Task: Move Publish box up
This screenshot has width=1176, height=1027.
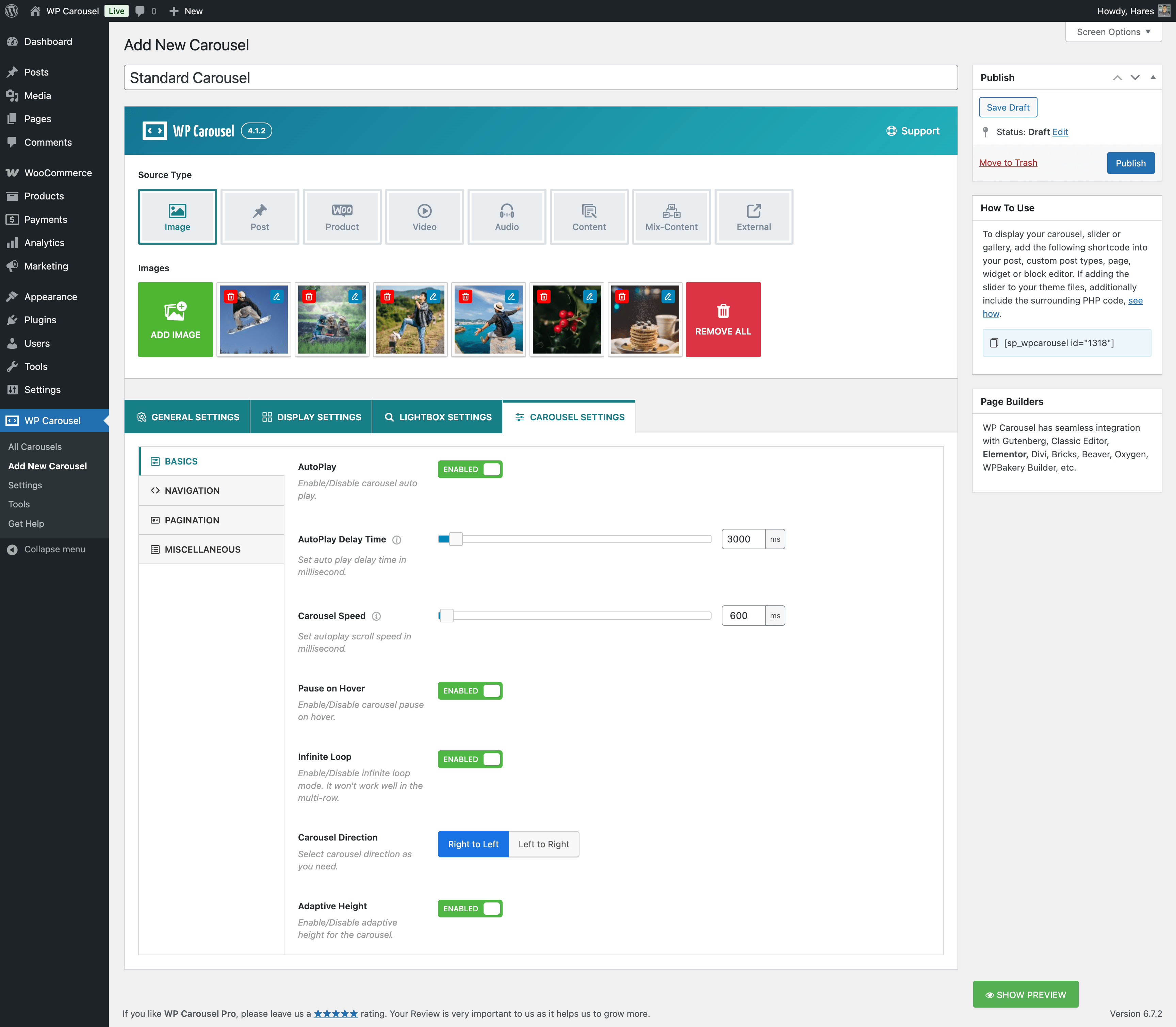Action: pyautogui.click(x=1117, y=77)
